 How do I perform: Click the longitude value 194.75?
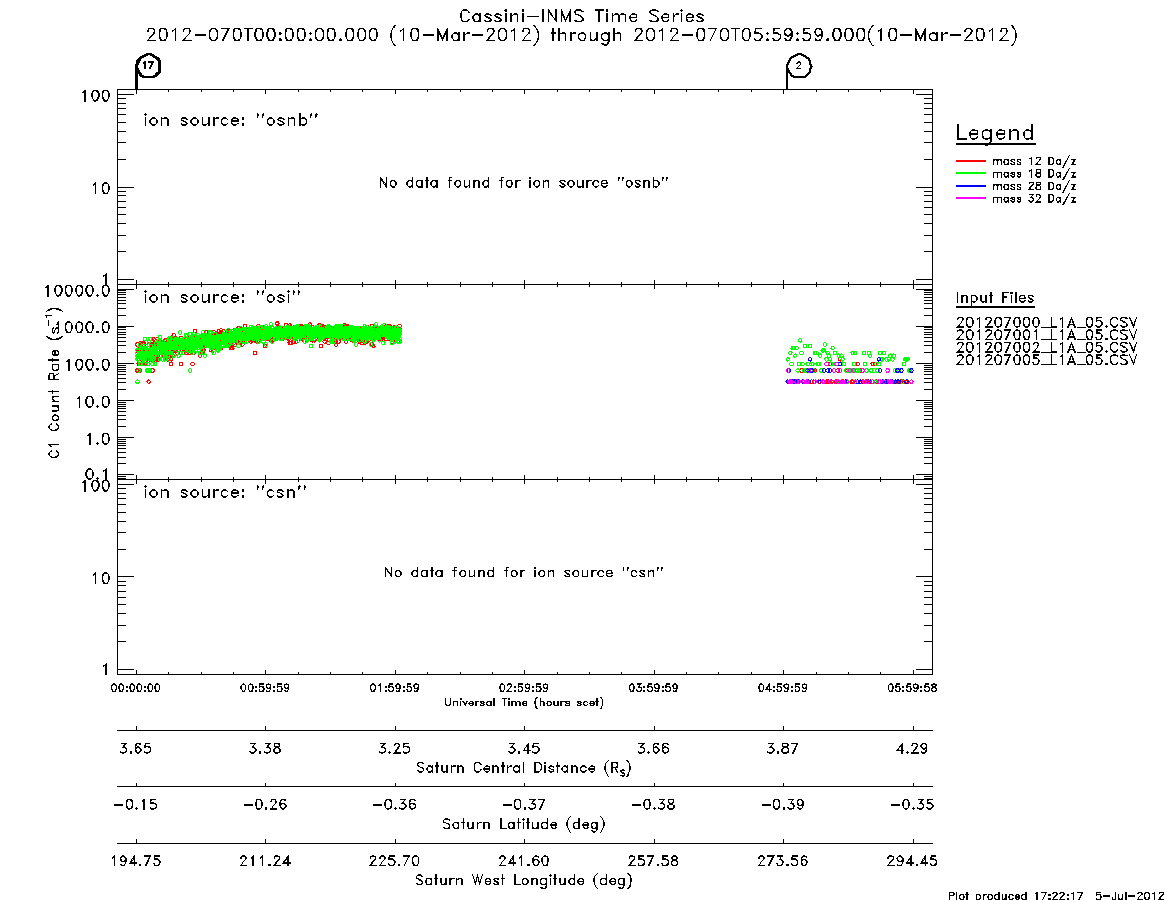point(135,861)
